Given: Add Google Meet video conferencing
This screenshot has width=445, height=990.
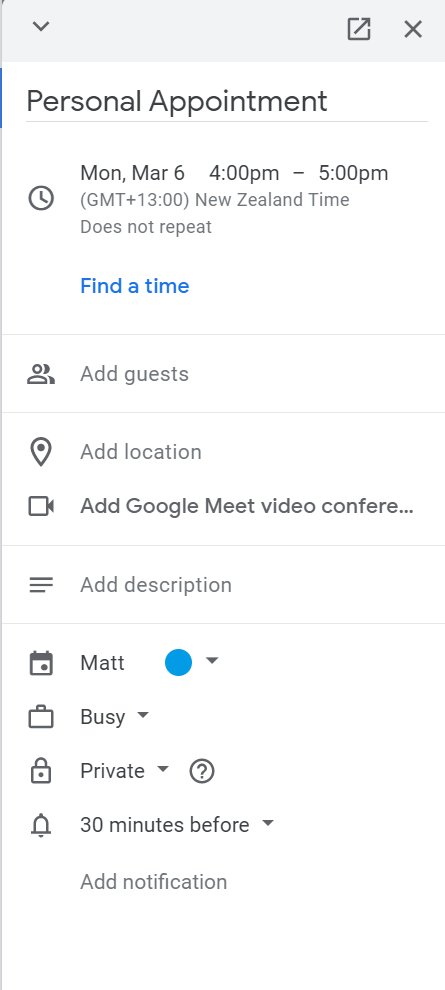Looking at the screenshot, I should [x=247, y=506].
